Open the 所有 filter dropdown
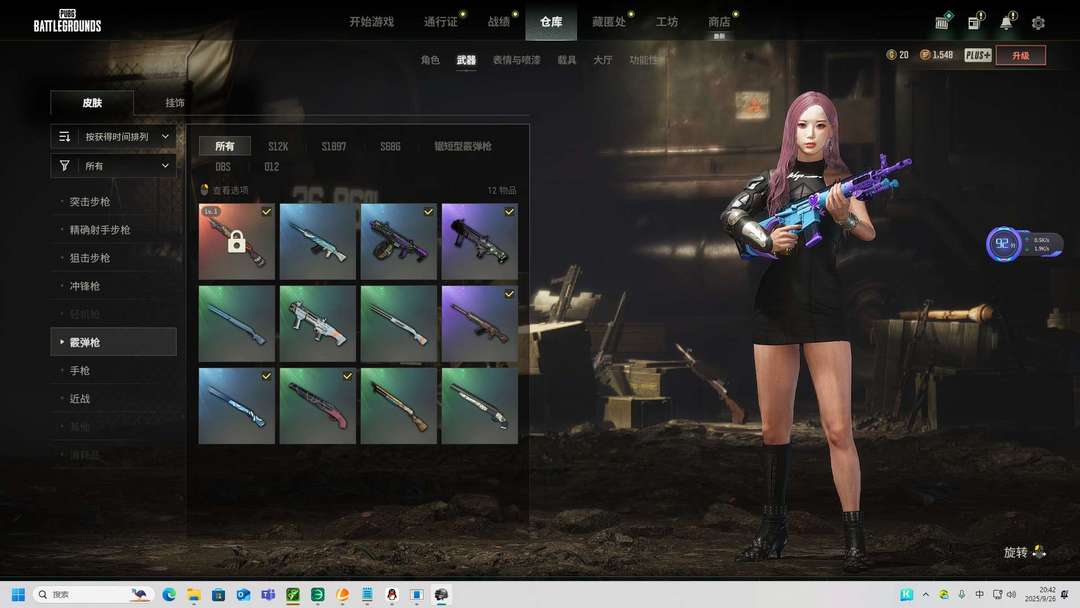This screenshot has width=1080, height=608. click(x=114, y=166)
